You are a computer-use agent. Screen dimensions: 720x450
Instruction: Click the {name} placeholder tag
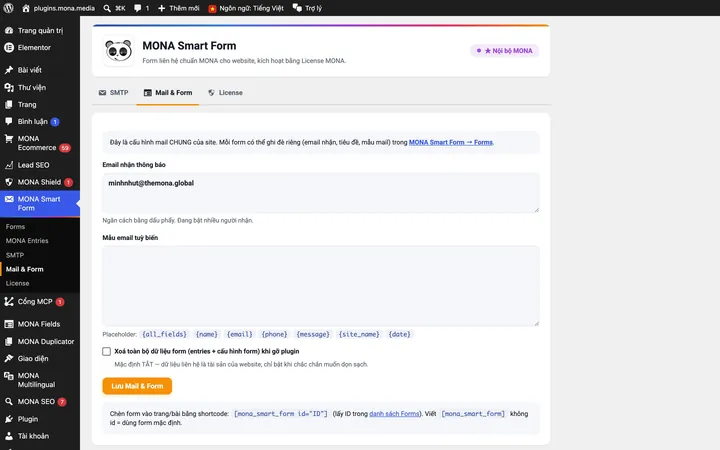[207, 334]
